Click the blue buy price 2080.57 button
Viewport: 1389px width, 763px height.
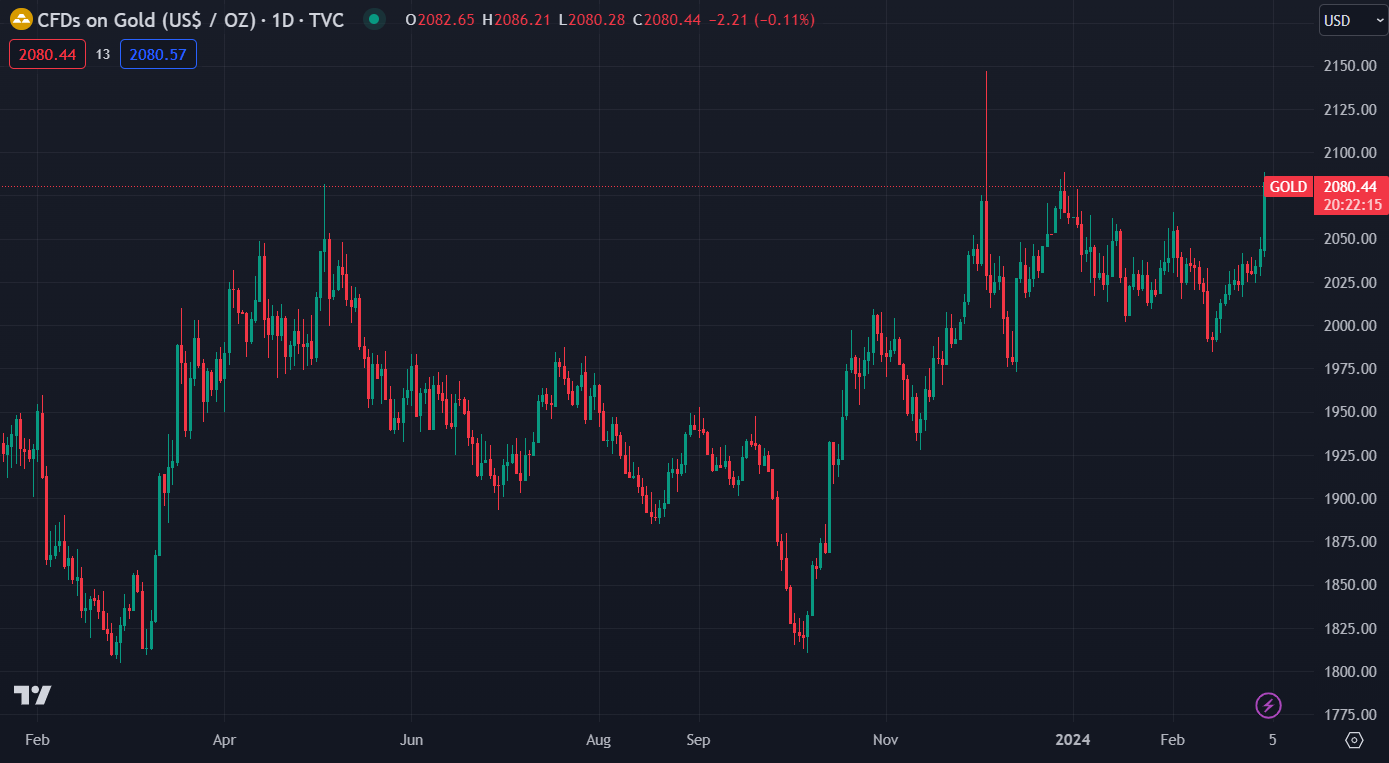click(x=158, y=55)
